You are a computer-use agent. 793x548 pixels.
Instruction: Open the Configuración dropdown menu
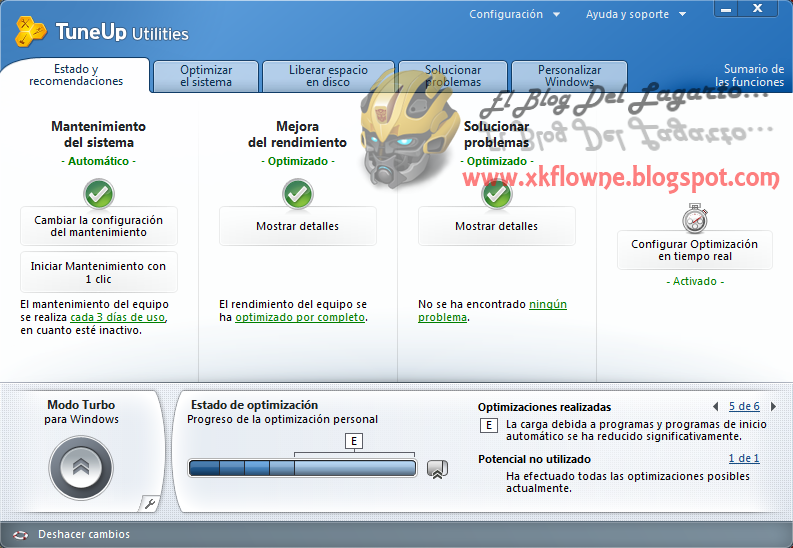(514, 14)
